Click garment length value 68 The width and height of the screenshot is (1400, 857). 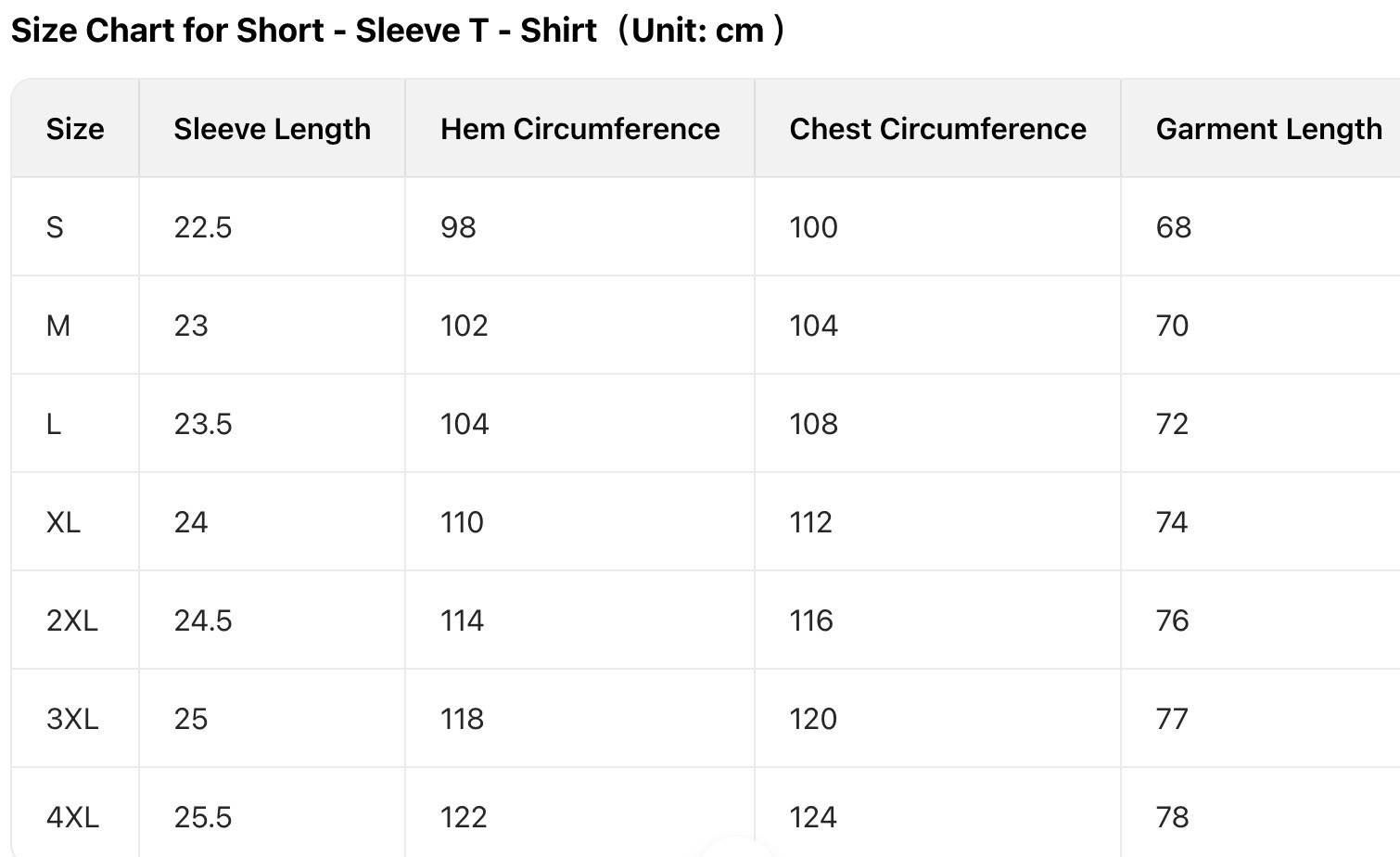[1173, 227]
